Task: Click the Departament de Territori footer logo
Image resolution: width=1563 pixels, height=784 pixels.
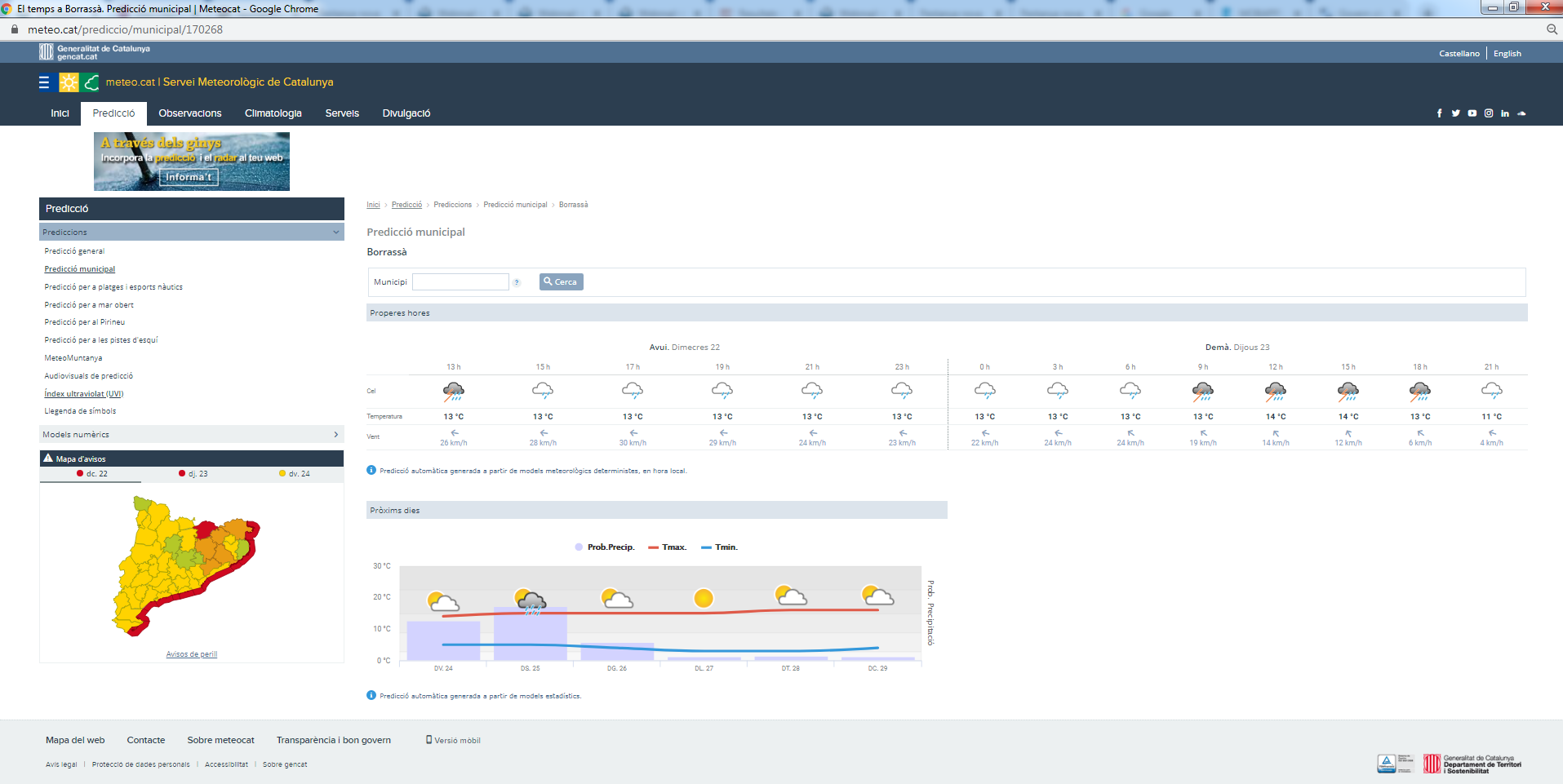Action: point(1472,764)
